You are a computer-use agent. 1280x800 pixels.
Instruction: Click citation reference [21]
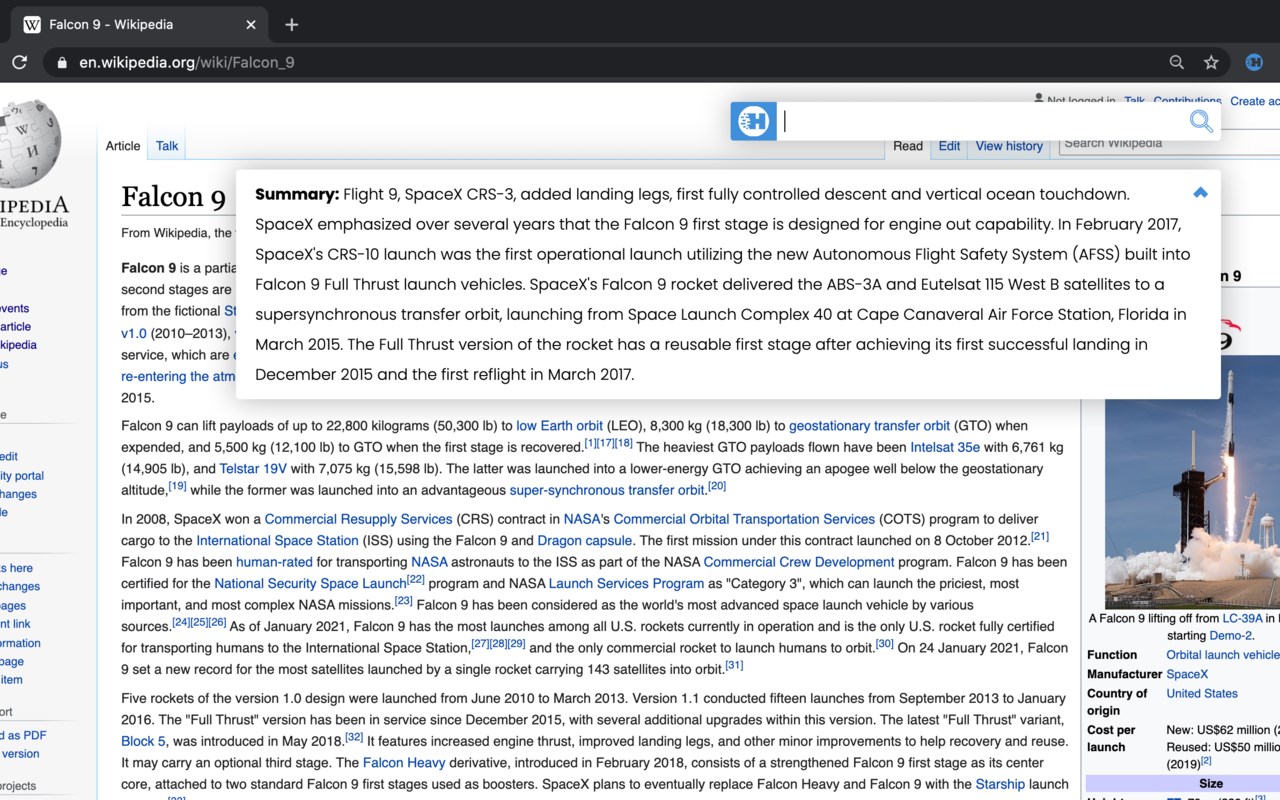[1040, 537]
